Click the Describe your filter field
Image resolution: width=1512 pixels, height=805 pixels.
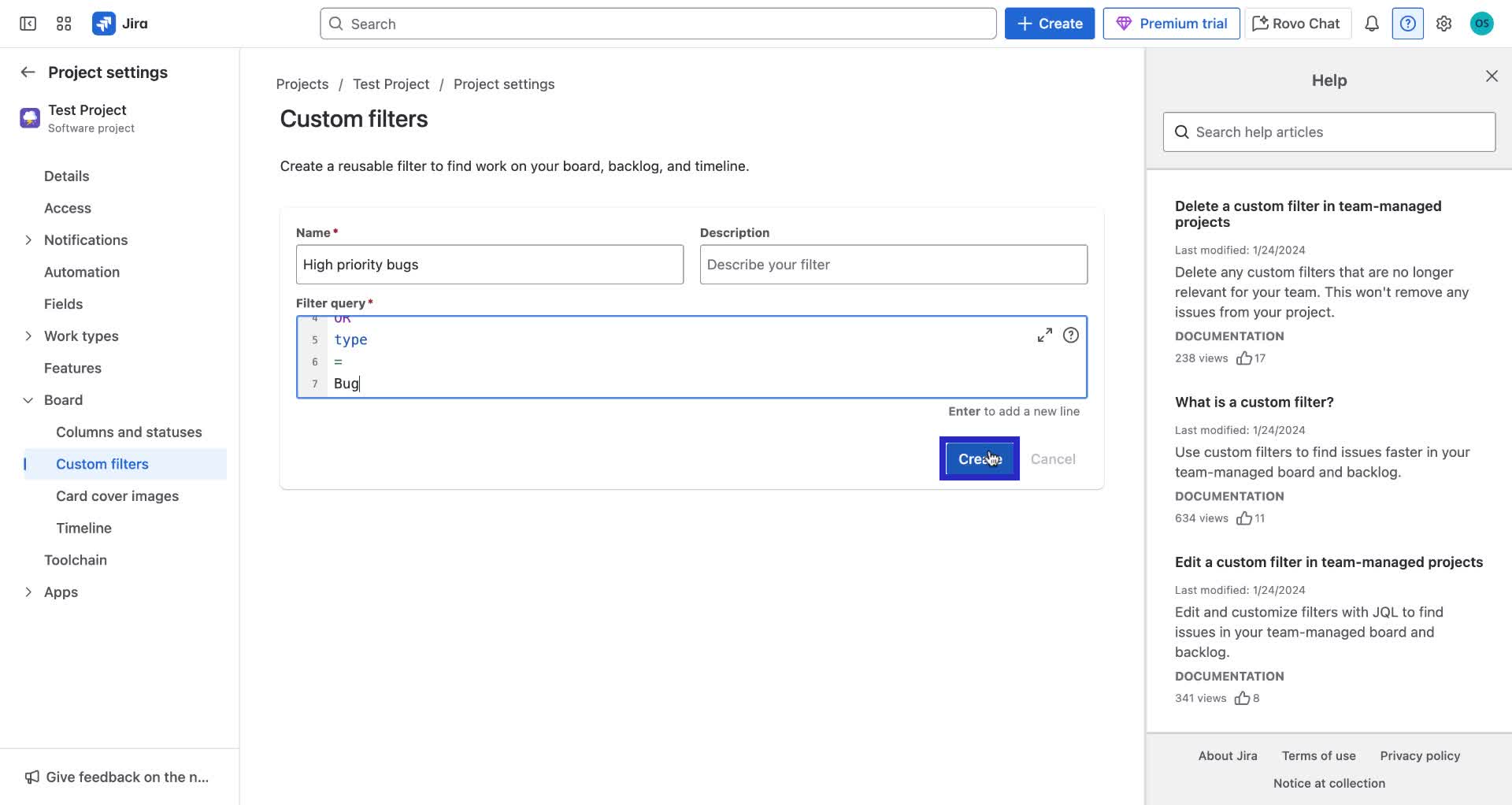(893, 264)
